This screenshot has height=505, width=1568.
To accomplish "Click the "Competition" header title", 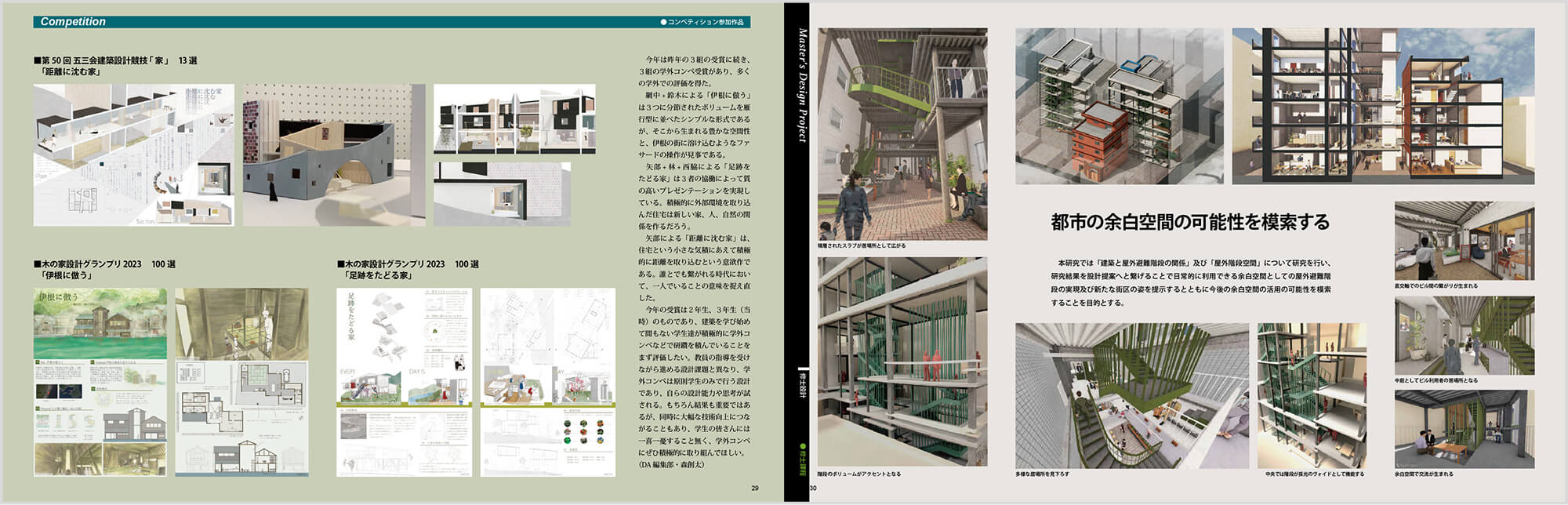I will (x=73, y=22).
